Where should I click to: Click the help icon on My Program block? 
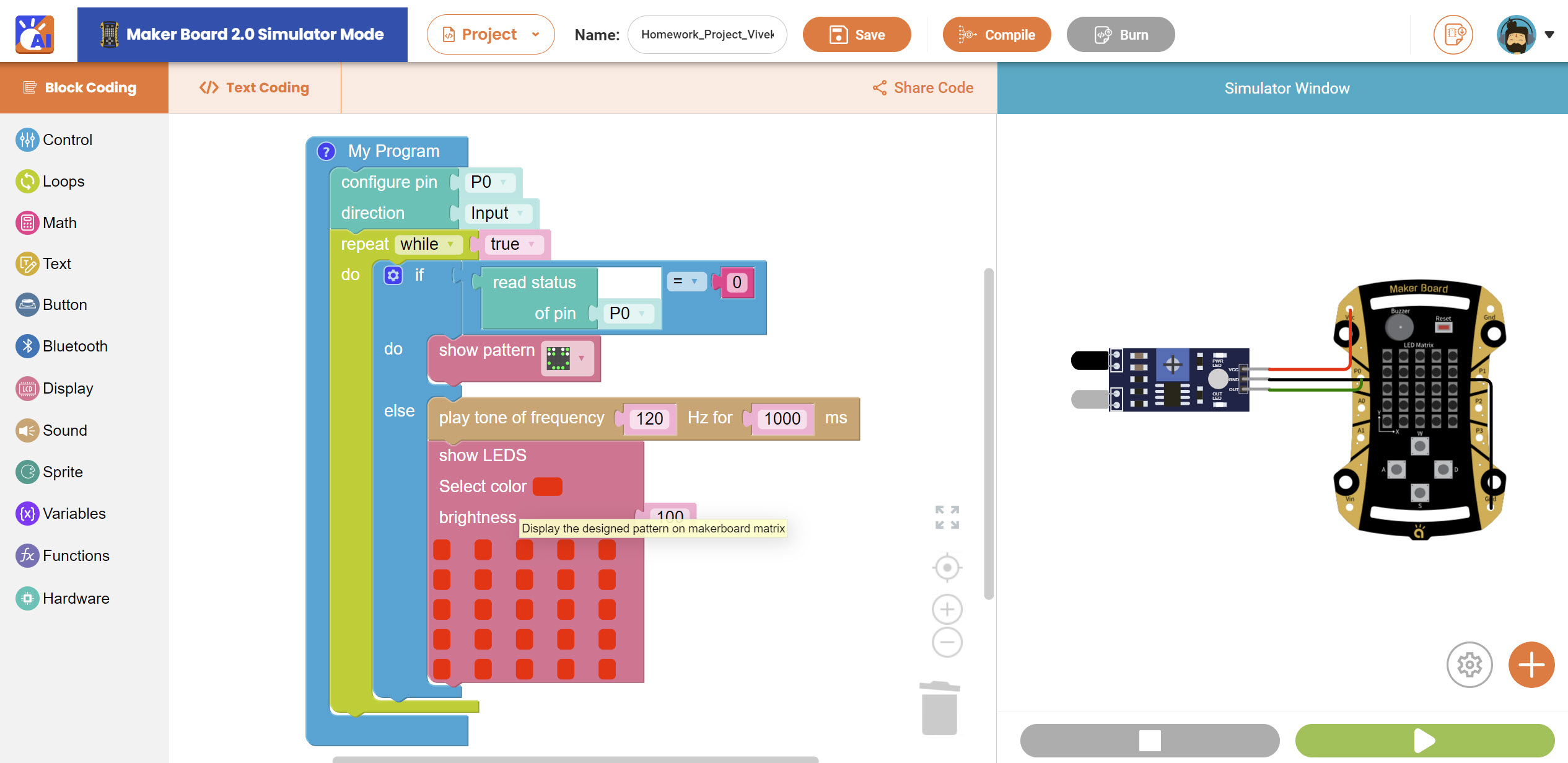coord(326,151)
